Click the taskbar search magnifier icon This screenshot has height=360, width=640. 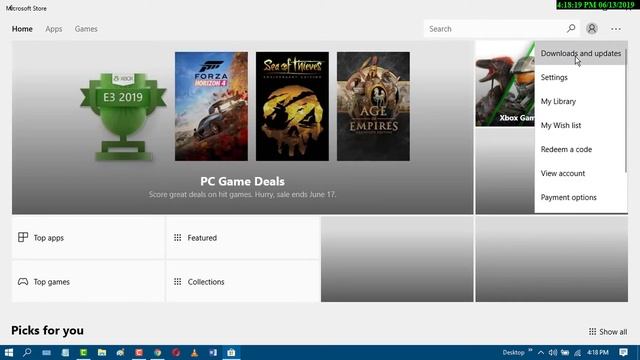pos(27,353)
